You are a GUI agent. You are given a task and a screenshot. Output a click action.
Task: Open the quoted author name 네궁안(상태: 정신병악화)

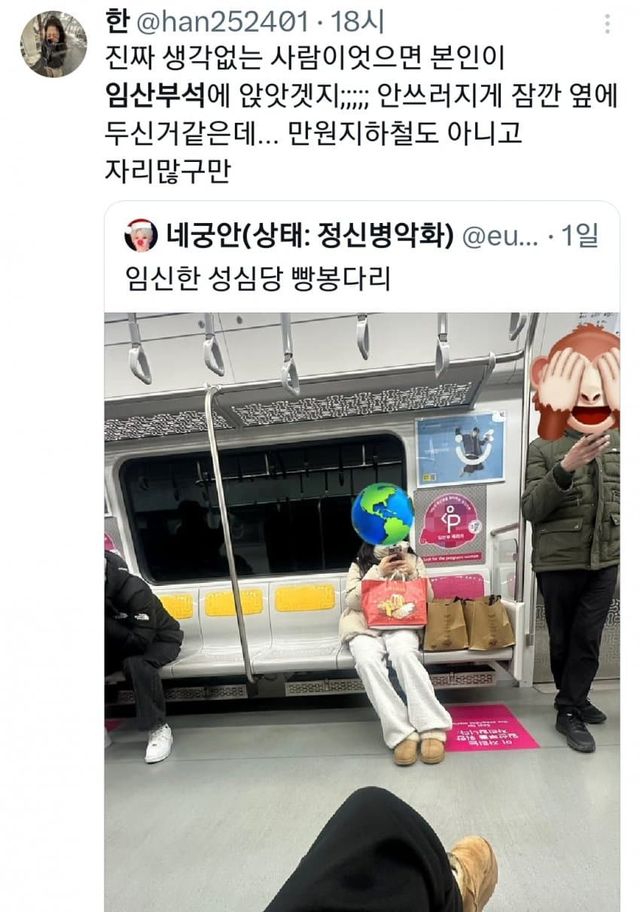click(310, 236)
